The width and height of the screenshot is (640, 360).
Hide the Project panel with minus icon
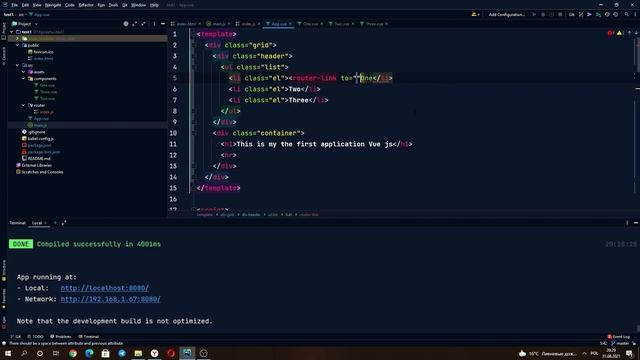[x=162, y=24]
